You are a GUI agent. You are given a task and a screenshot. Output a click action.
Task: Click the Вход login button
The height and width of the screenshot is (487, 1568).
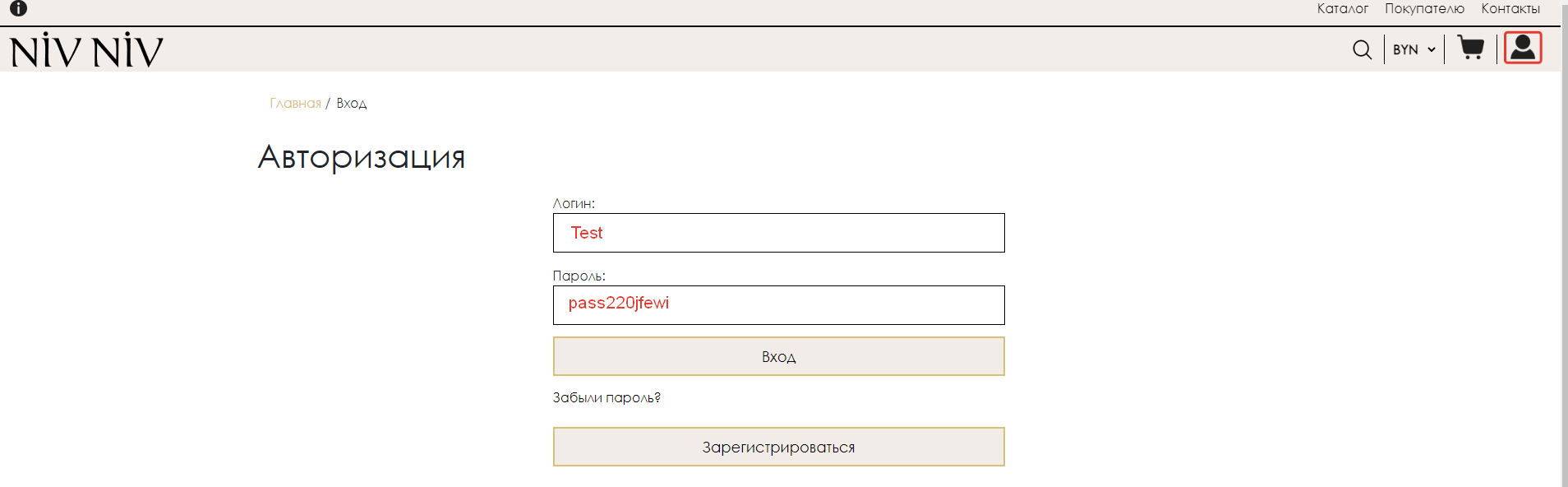[778, 356]
